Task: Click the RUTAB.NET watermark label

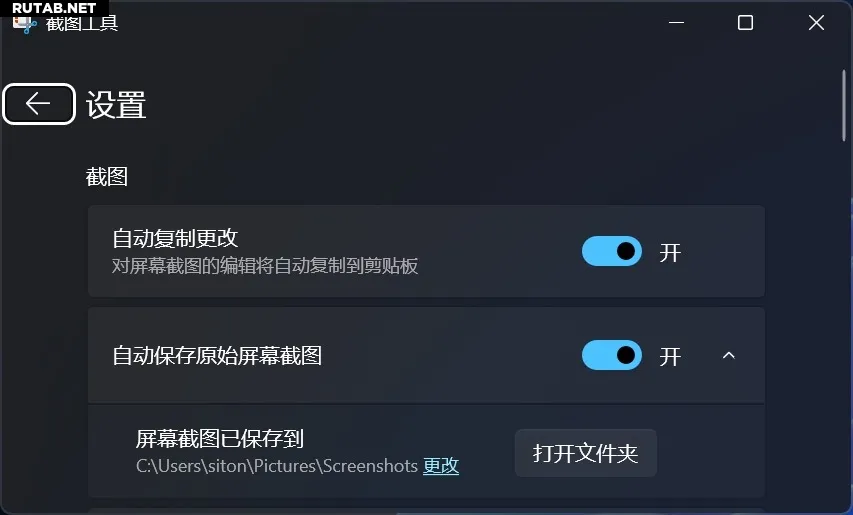Action: [x=54, y=8]
